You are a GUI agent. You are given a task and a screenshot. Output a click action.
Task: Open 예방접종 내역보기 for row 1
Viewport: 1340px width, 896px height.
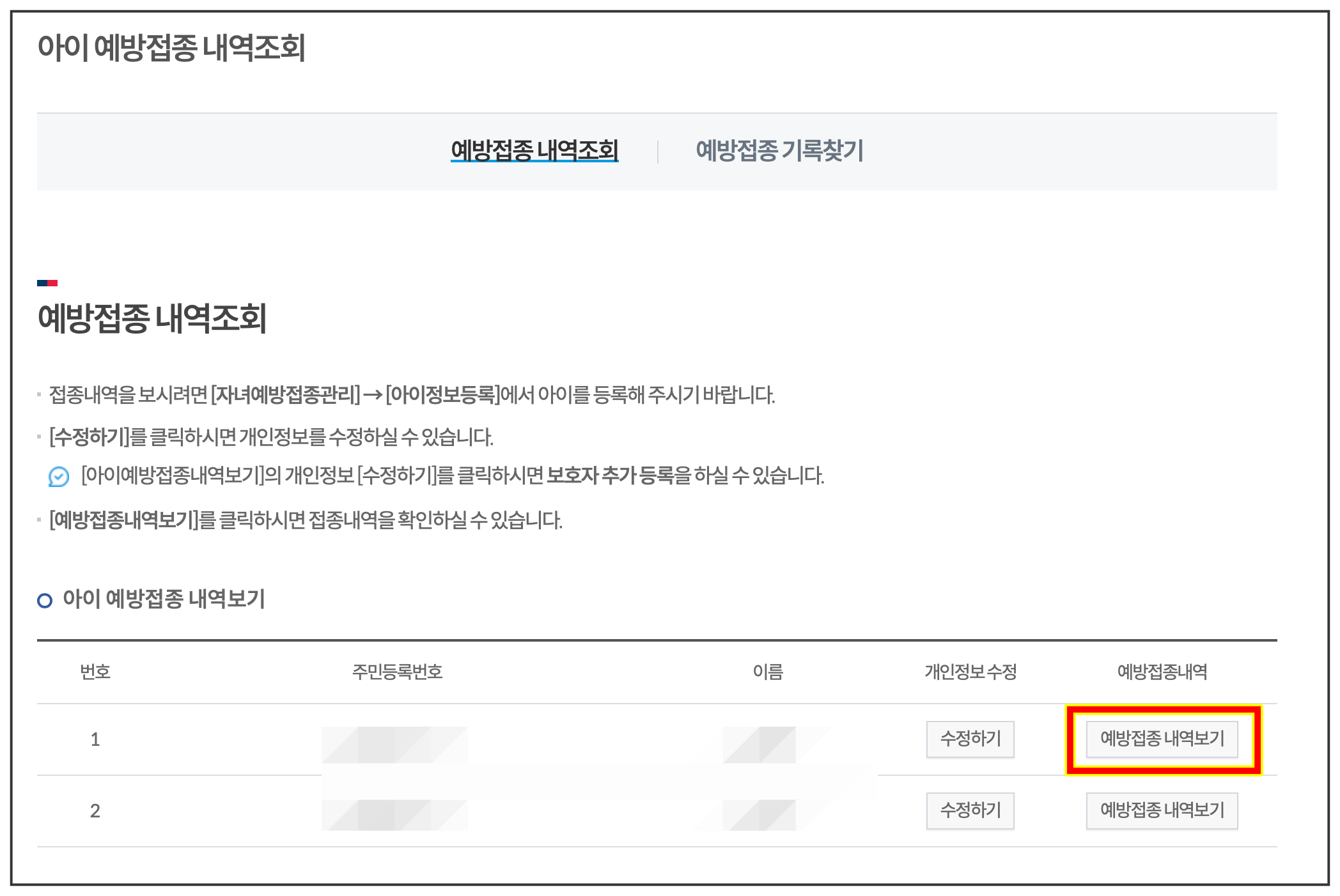[1162, 739]
